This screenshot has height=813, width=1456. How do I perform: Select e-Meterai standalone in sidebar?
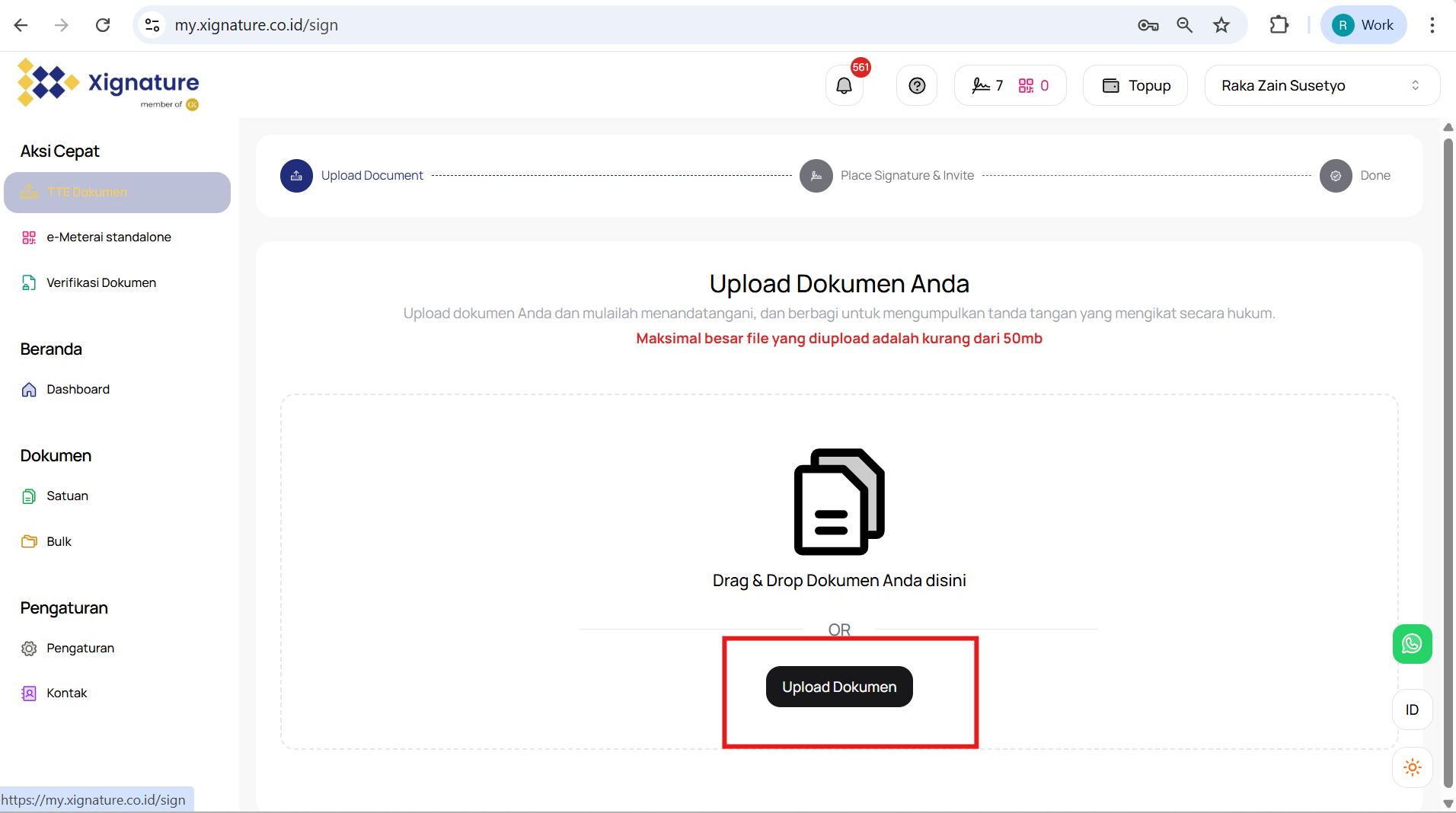click(x=109, y=238)
